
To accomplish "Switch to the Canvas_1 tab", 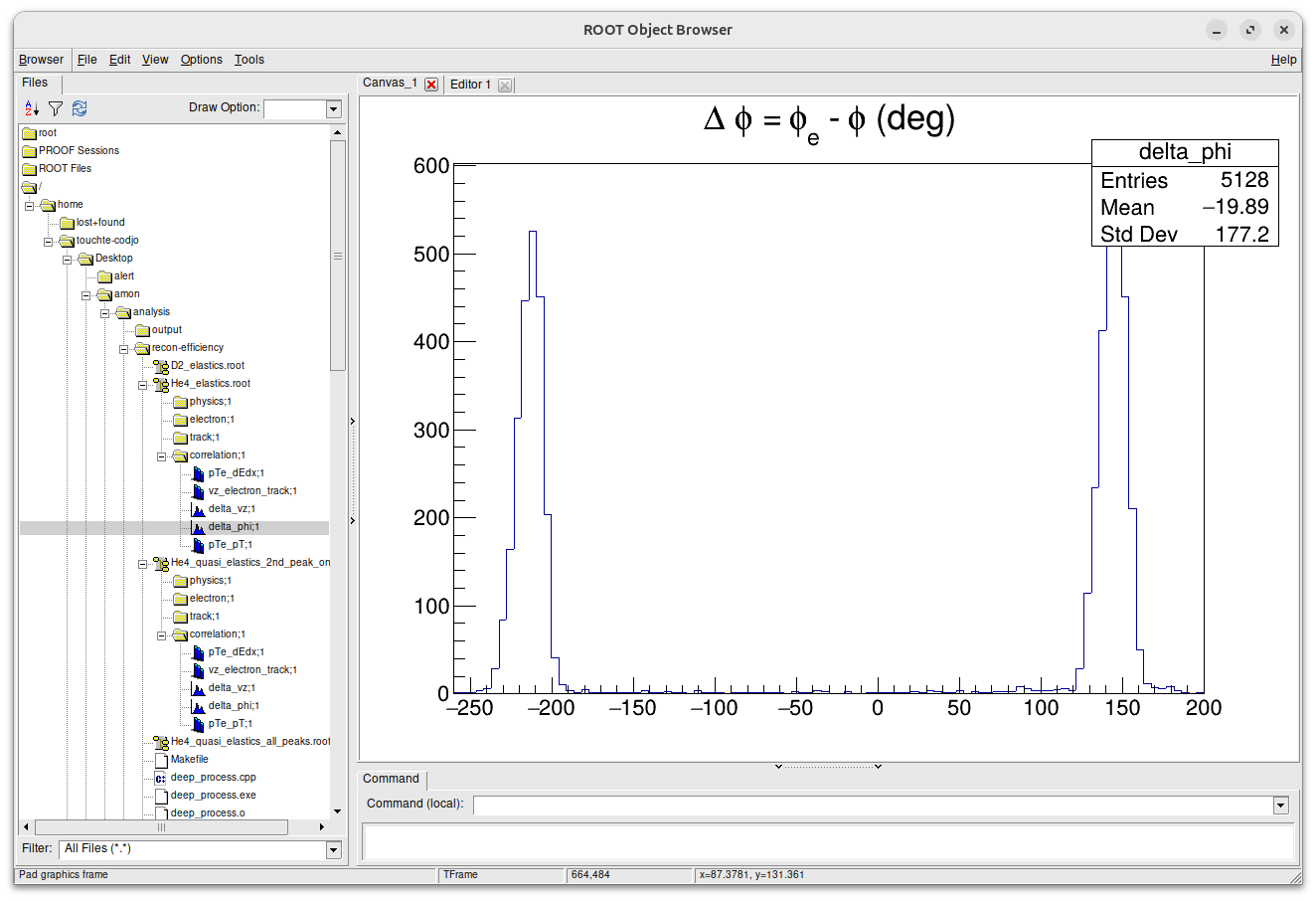I will [390, 84].
